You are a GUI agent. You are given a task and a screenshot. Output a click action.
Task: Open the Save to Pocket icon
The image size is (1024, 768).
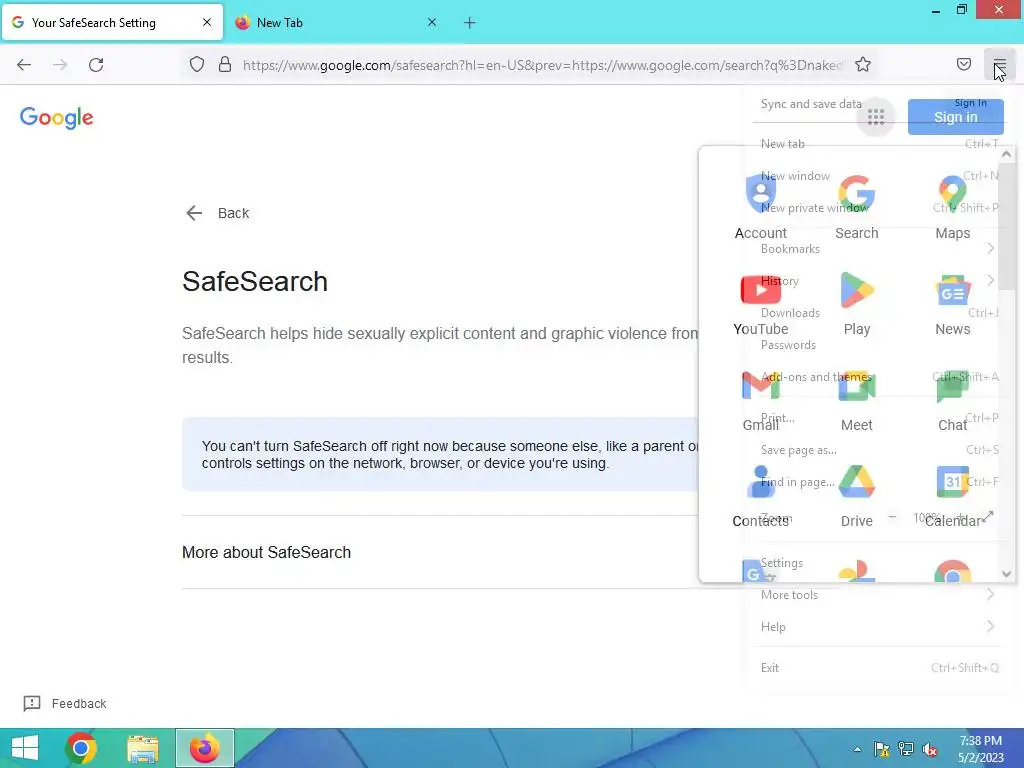[964, 65]
